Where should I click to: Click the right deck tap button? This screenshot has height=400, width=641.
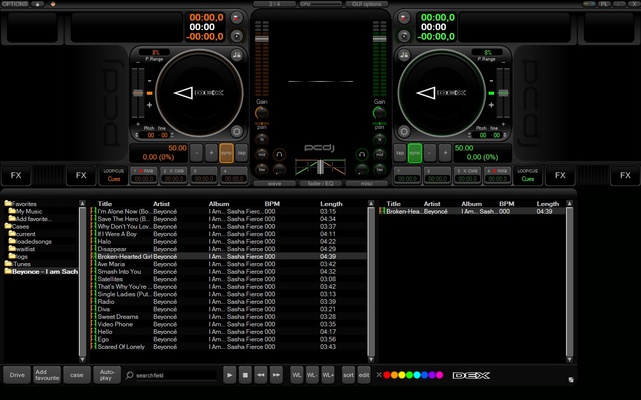(x=400, y=153)
